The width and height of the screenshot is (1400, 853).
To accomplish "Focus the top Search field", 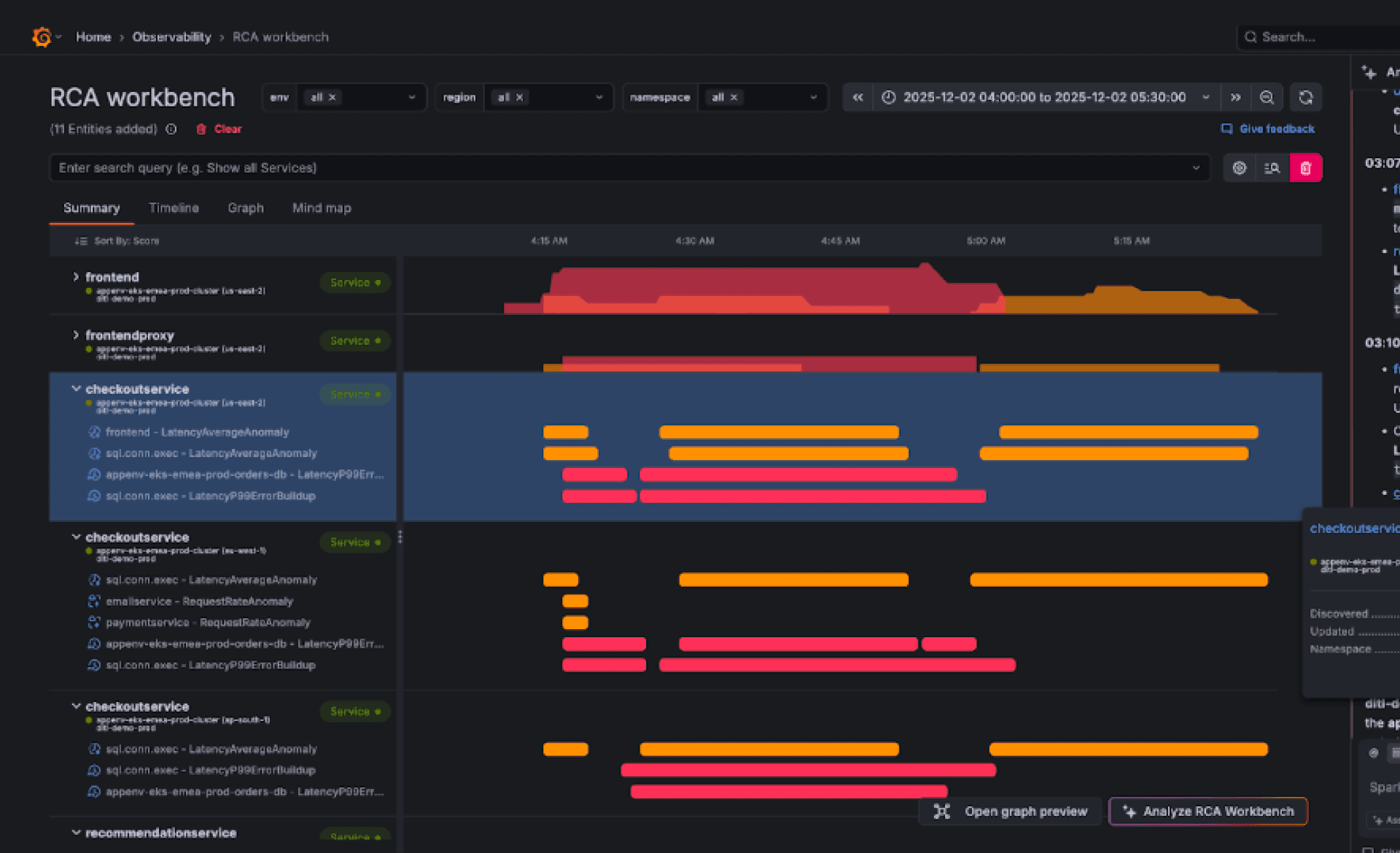I will [x=1320, y=36].
